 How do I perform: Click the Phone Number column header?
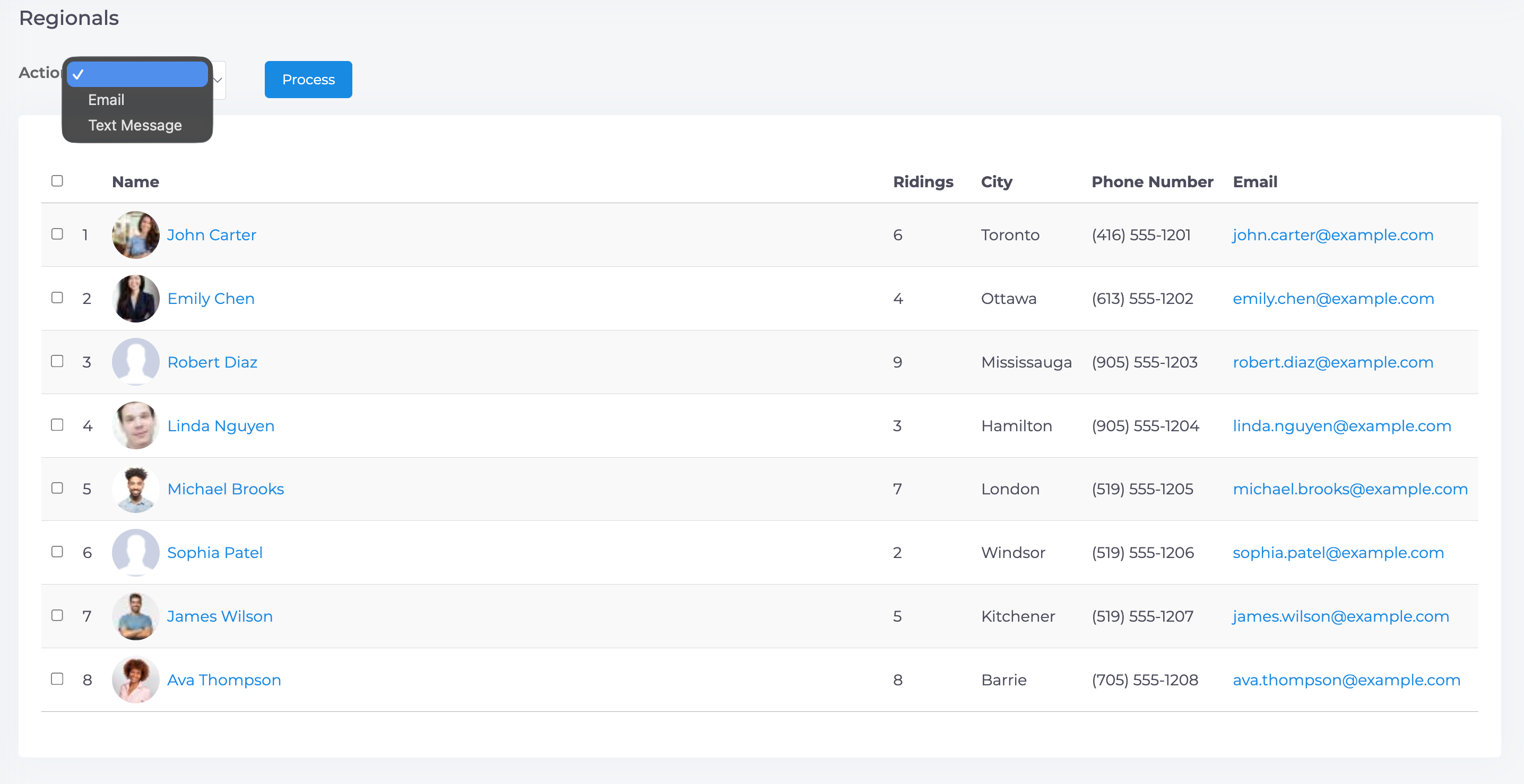[1152, 181]
